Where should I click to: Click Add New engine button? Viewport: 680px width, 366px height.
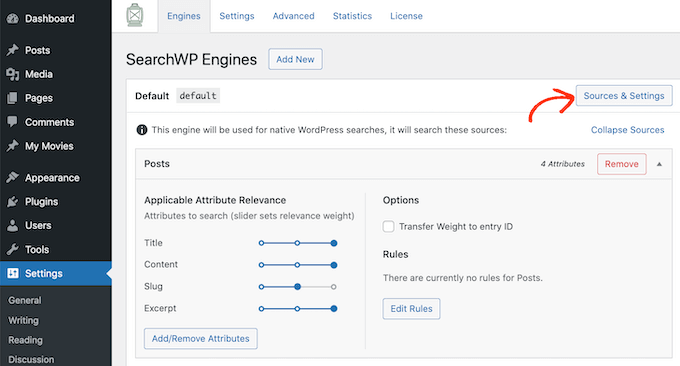click(x=295, y=59)
